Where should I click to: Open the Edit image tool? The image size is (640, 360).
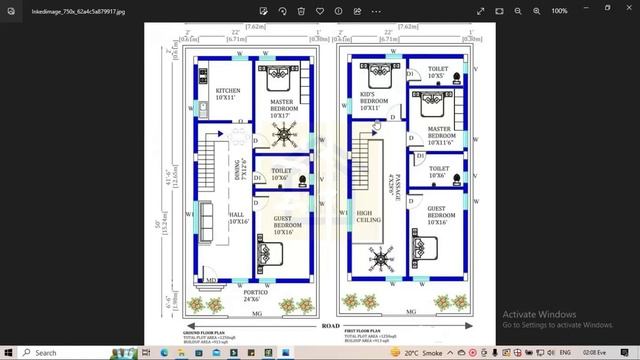click(x=264, y=11)
